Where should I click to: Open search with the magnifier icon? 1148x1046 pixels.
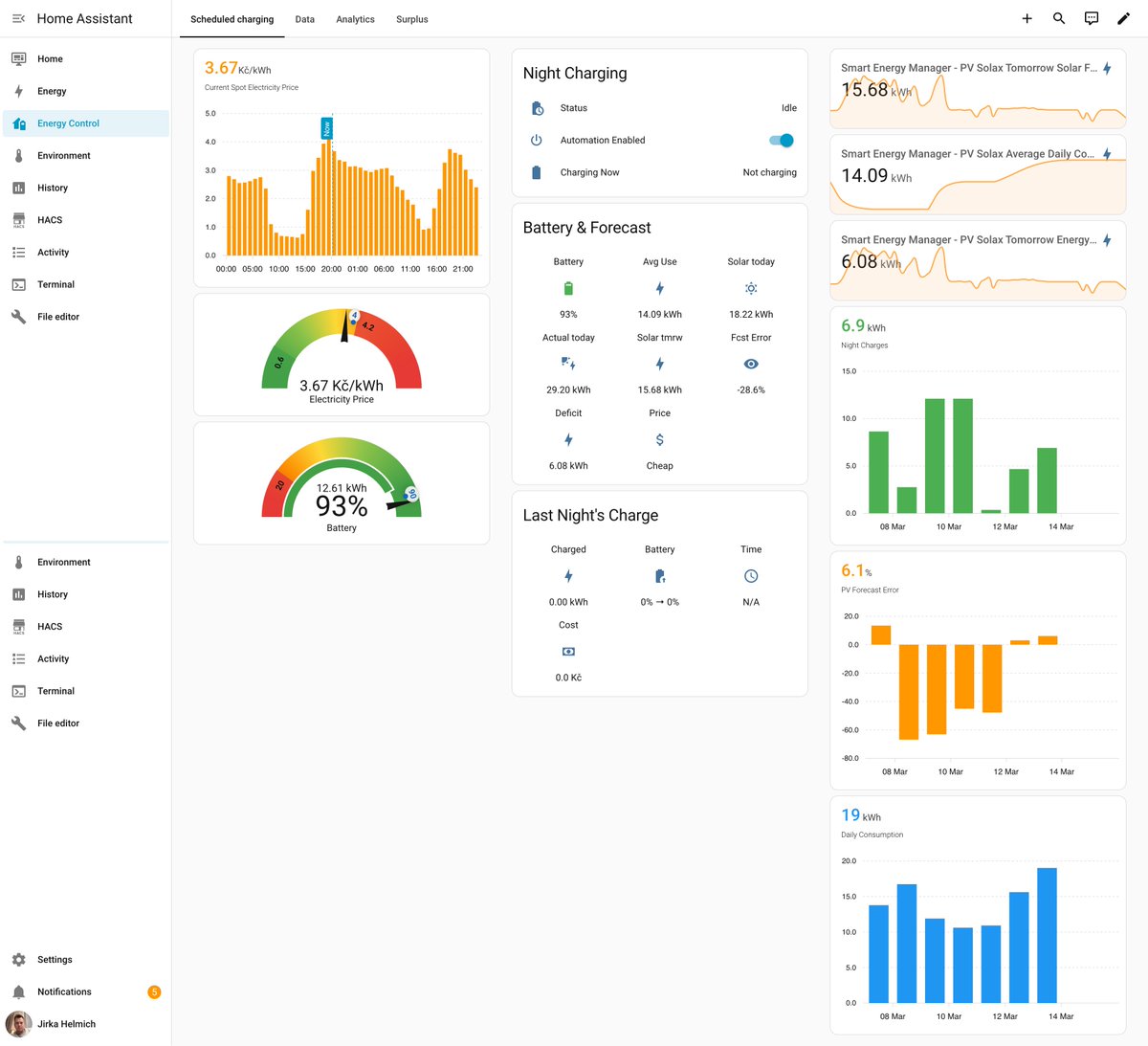(1059, 18)
